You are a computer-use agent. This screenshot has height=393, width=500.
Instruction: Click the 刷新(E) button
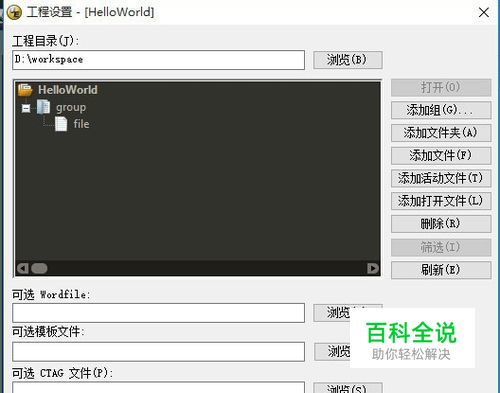tap(441, 270)
